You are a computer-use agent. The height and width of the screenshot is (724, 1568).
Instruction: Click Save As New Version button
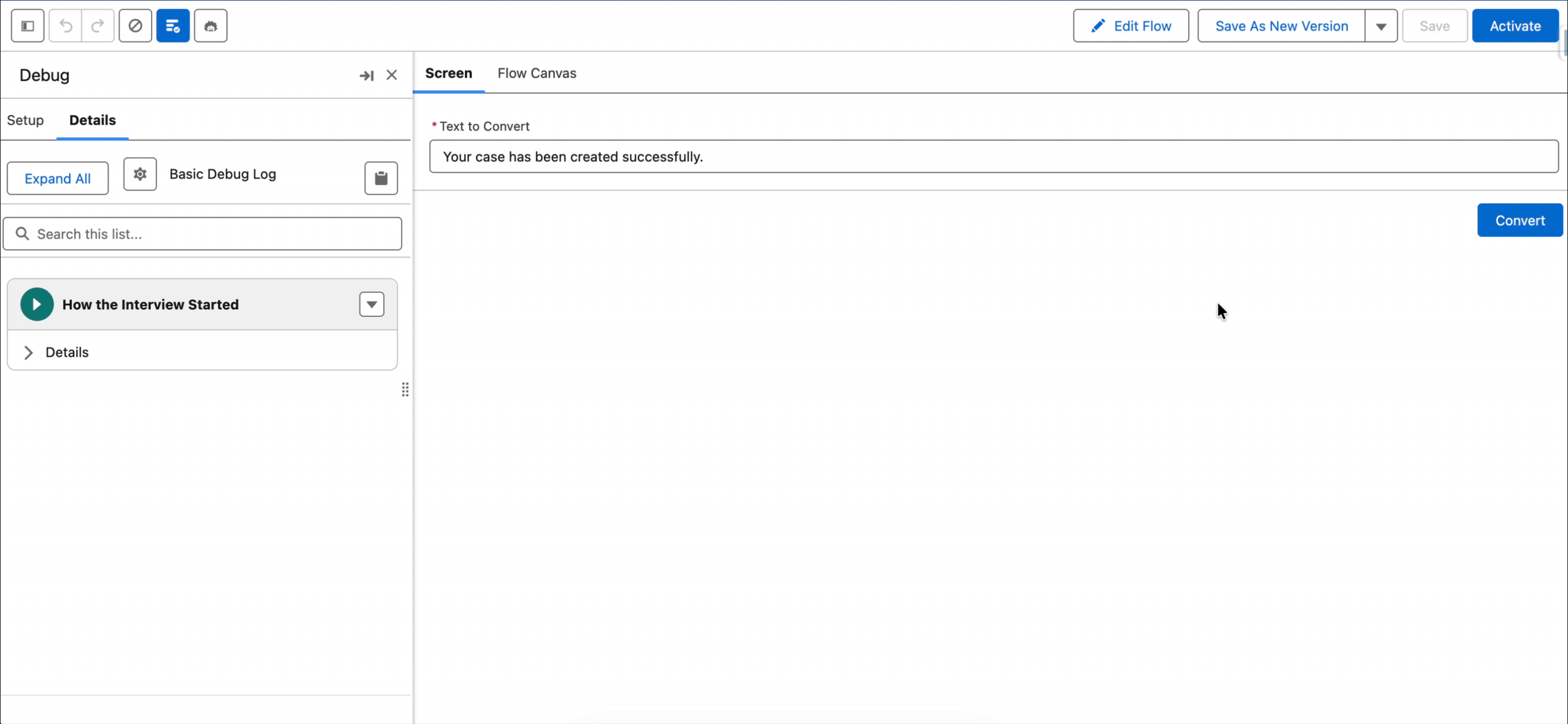pyautogui.click(x=1281, y=26)
